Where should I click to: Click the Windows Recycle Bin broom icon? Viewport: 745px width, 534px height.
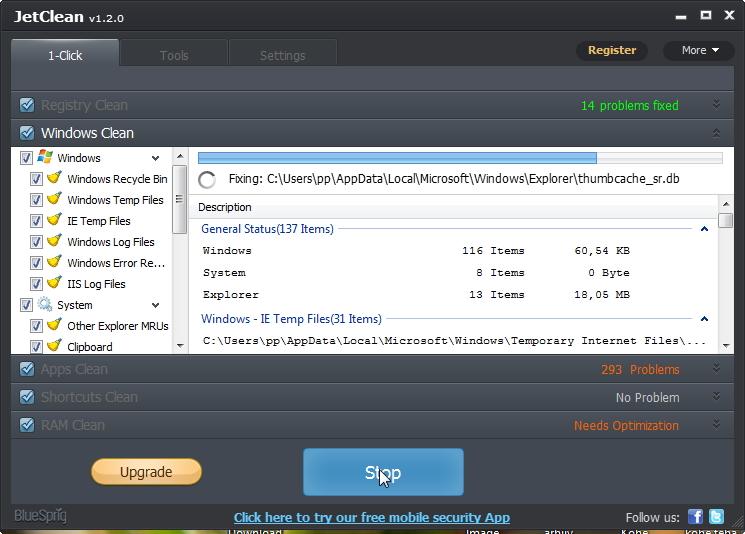tap(55, 179)
